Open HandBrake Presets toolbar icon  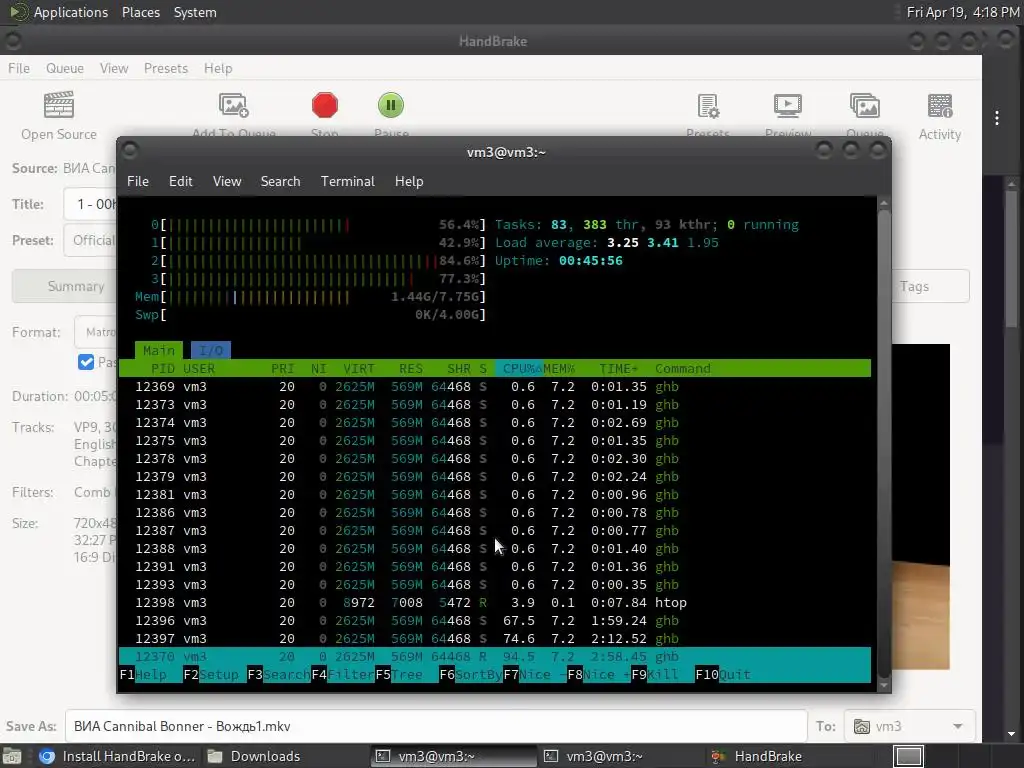[x=708, y=106]
